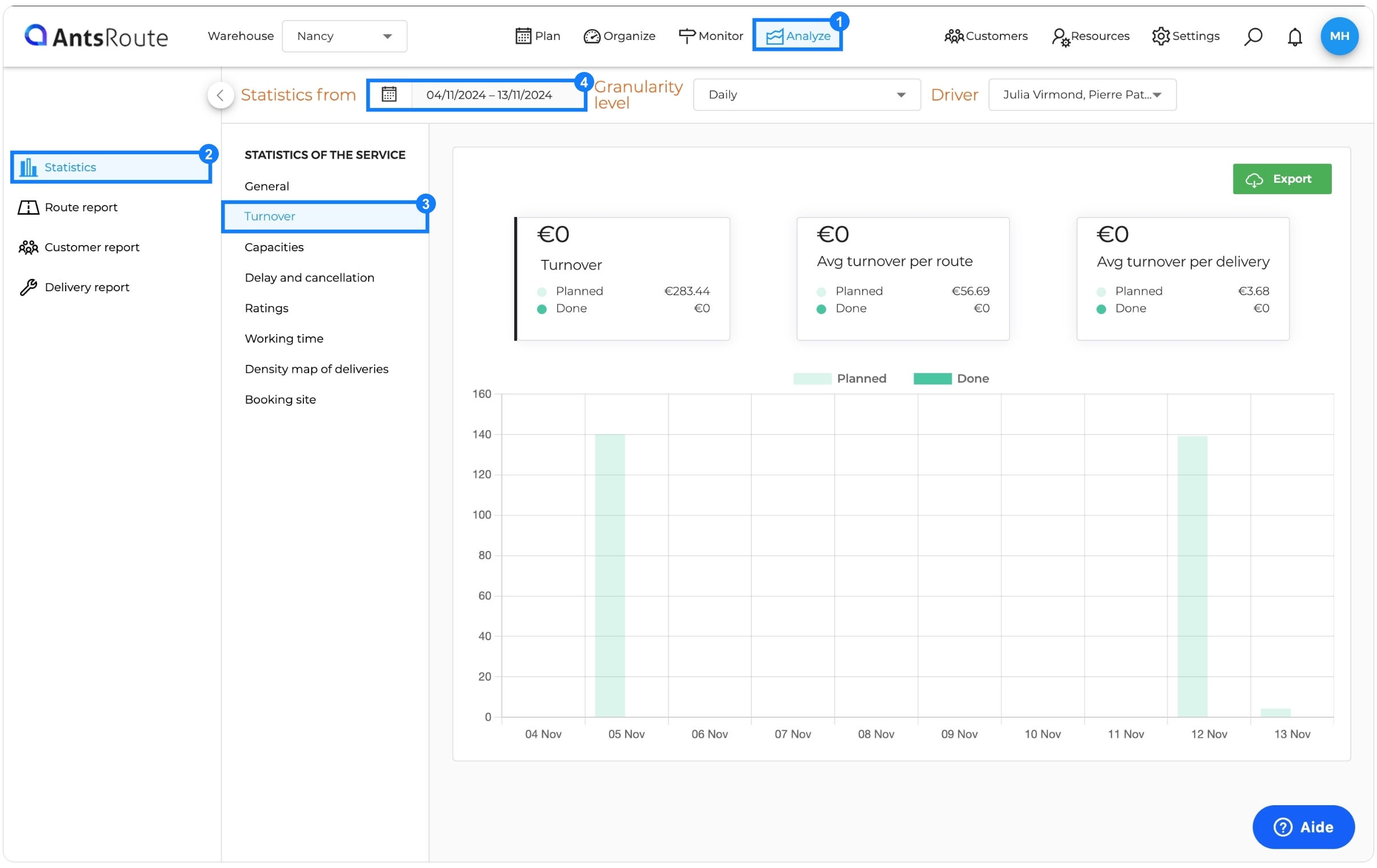The image size is (1377, 868).
Task: Expand the Nancy warehouse dropdown
Action: [344, 36]
